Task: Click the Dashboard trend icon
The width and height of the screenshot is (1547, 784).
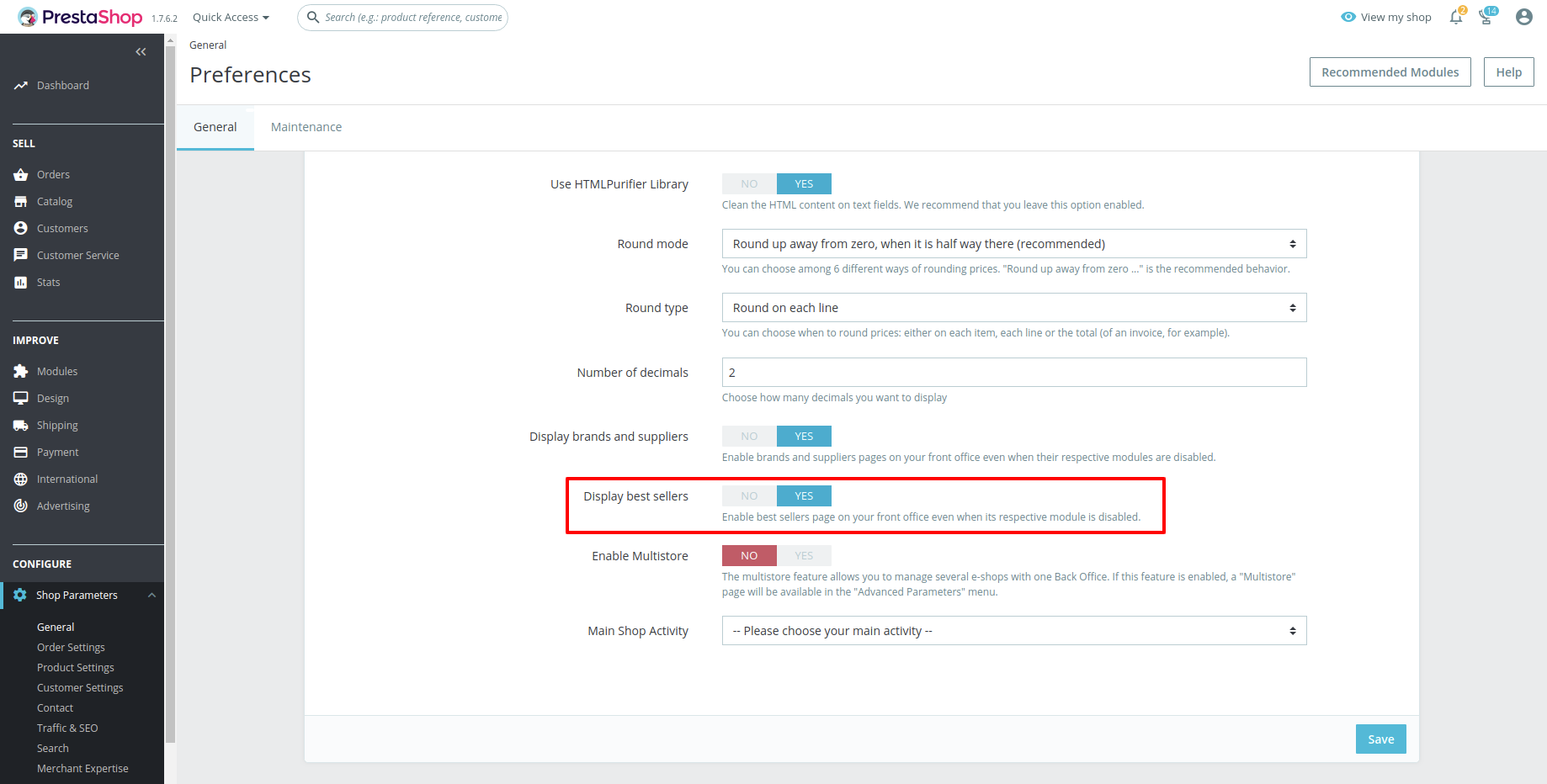Action: pos(21,86)
